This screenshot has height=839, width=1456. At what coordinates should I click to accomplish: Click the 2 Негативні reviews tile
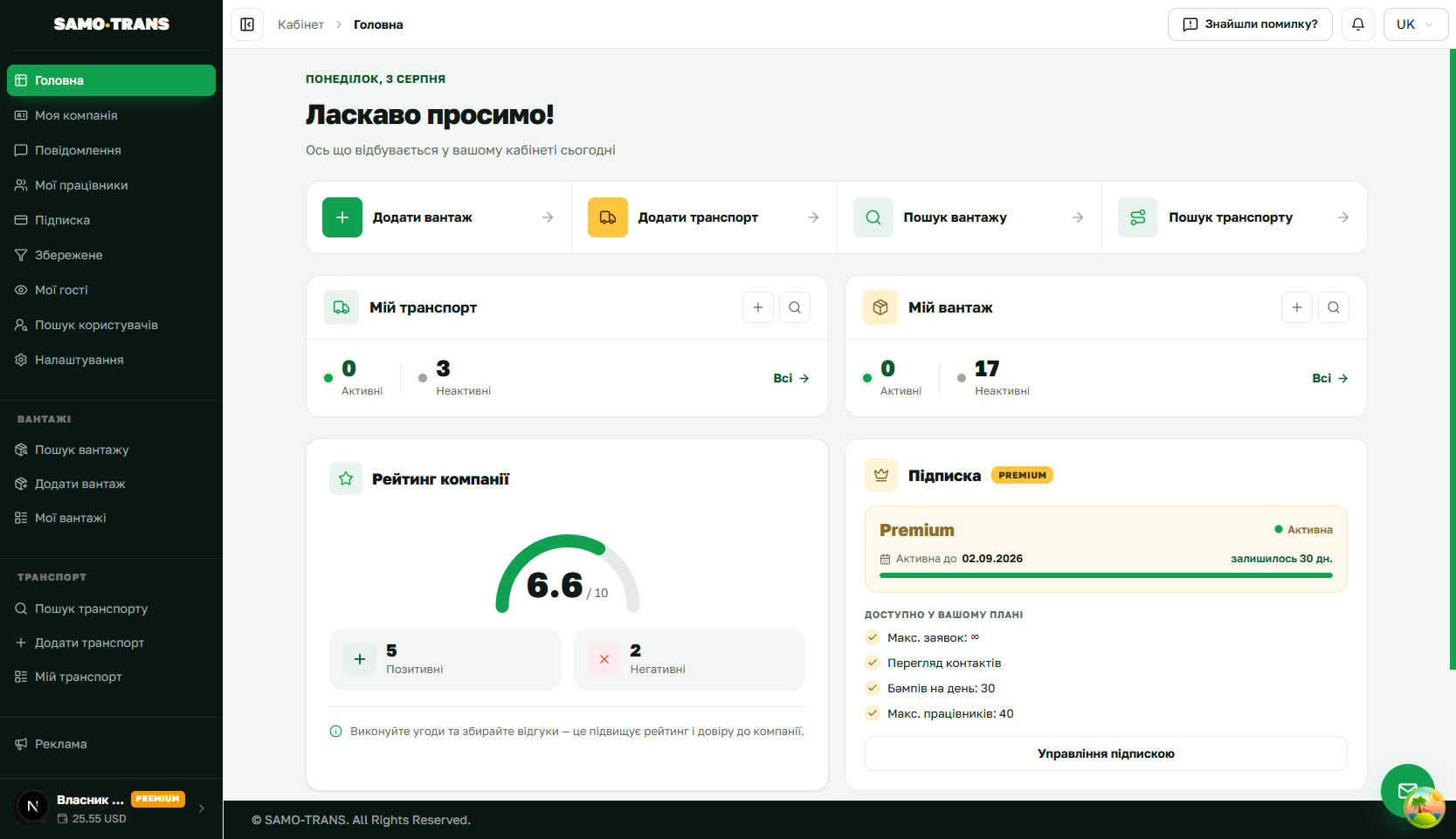(689, 659)
